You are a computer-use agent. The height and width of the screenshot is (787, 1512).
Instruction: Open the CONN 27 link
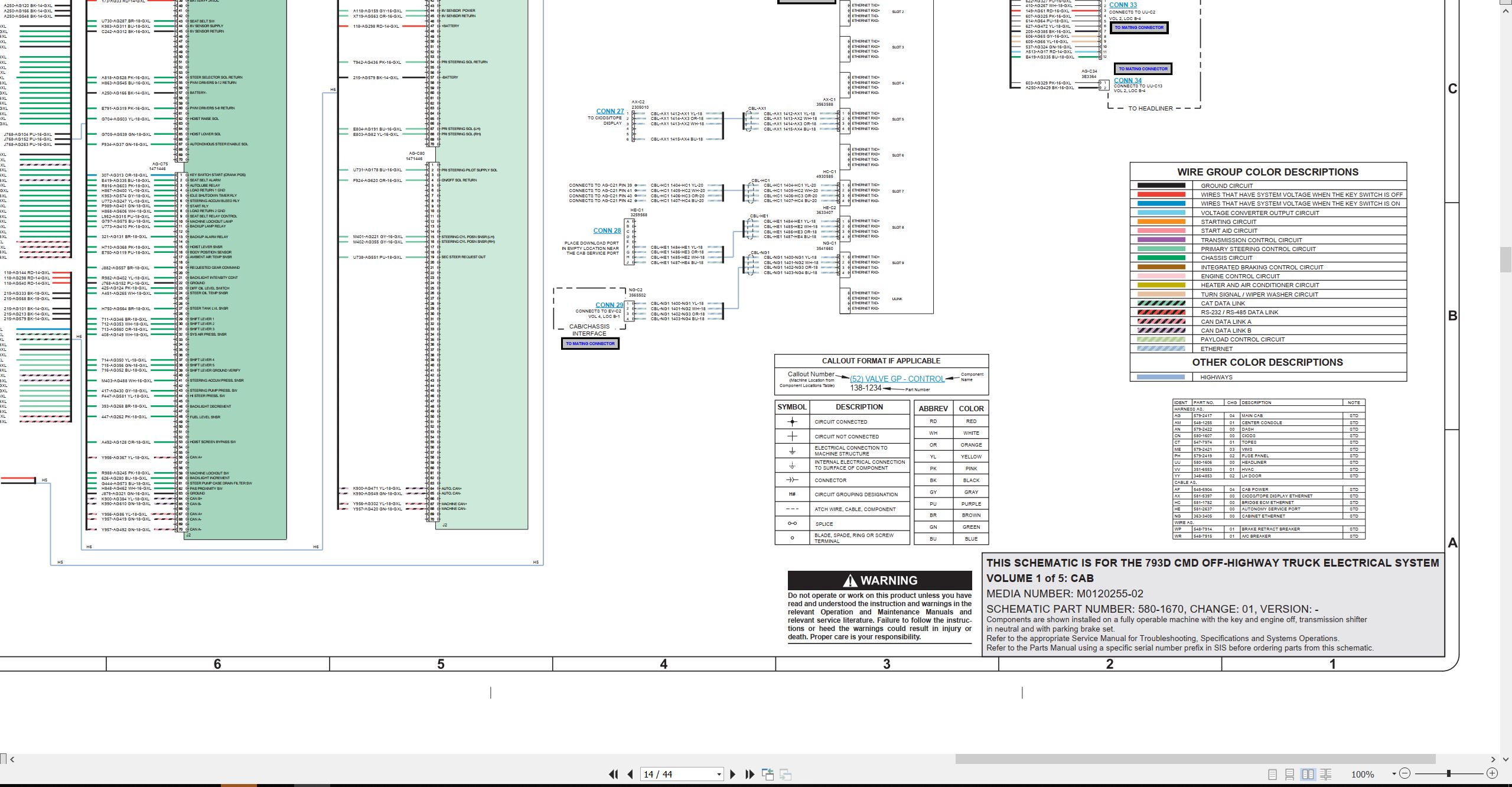pyautogui.click(x=610, y=111)
